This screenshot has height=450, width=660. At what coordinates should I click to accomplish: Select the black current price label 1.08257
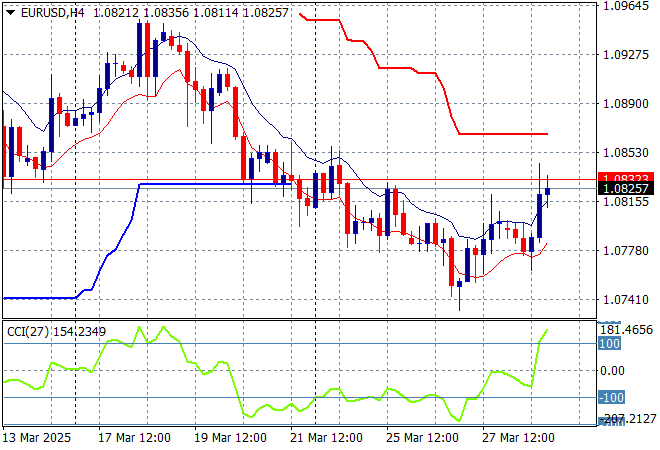coord(626,189)
